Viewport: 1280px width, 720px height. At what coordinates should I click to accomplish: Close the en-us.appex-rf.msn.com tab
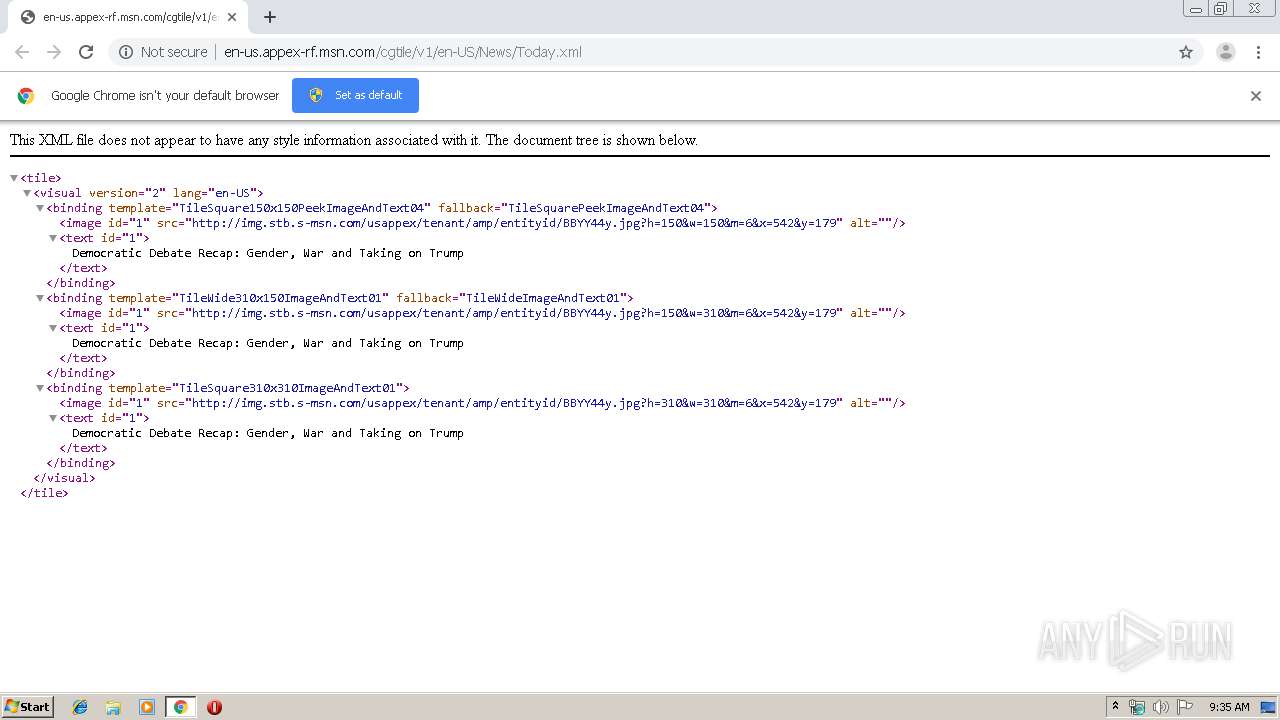click(232, 17)
